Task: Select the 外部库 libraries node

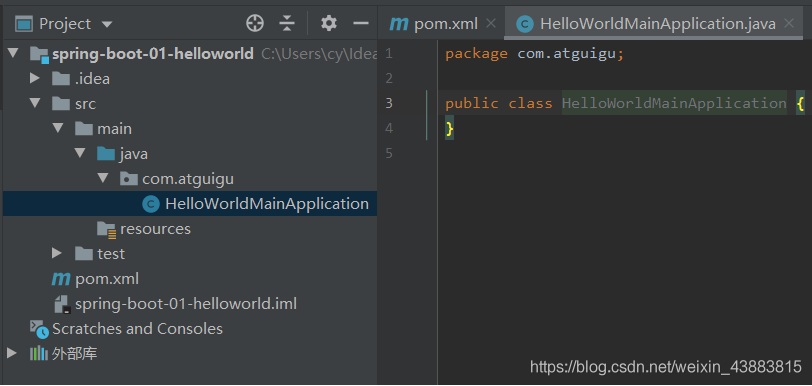Action: click(x=75, y=354)
